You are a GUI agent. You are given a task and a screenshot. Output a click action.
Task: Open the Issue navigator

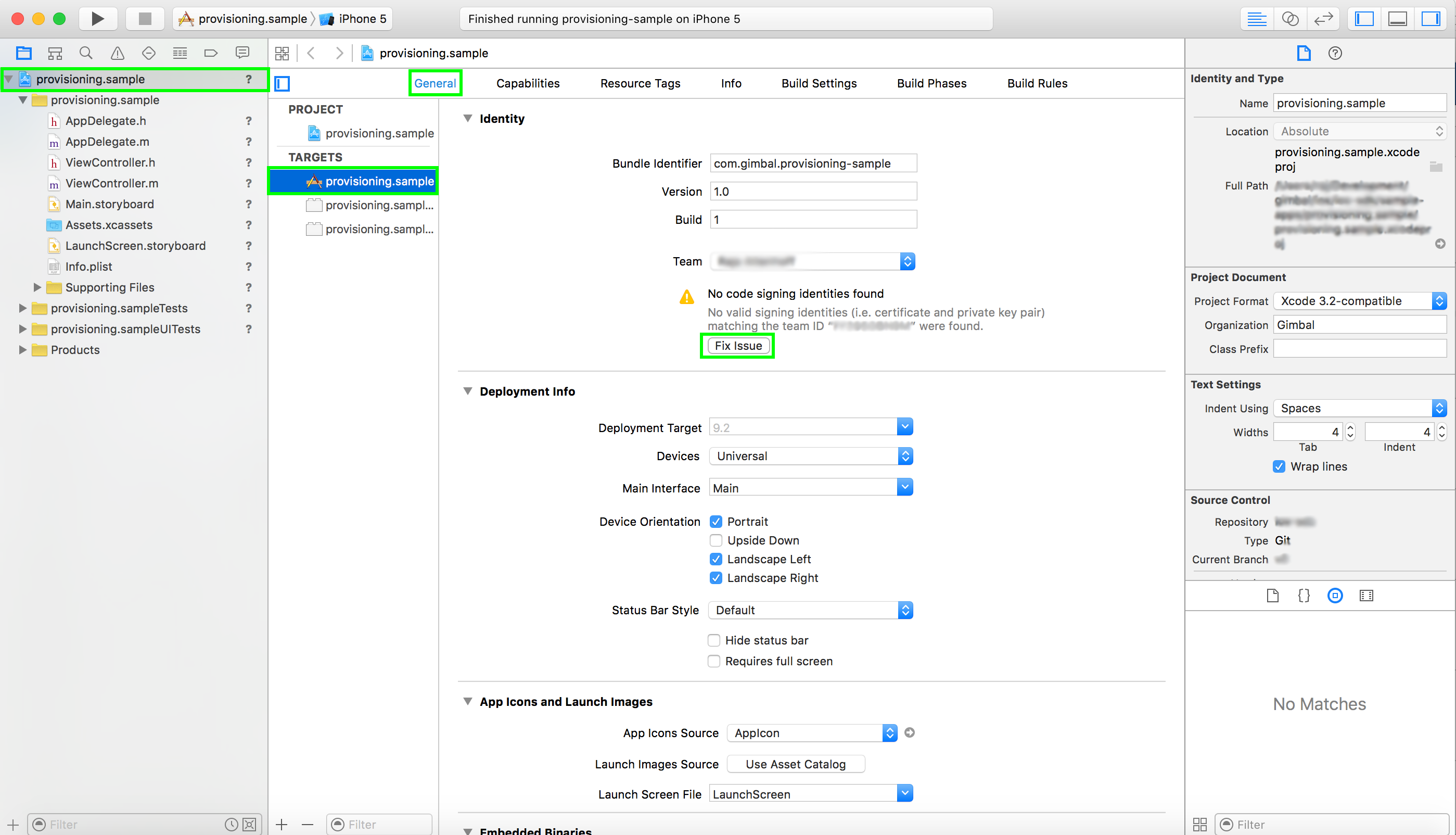pos(118,53)
